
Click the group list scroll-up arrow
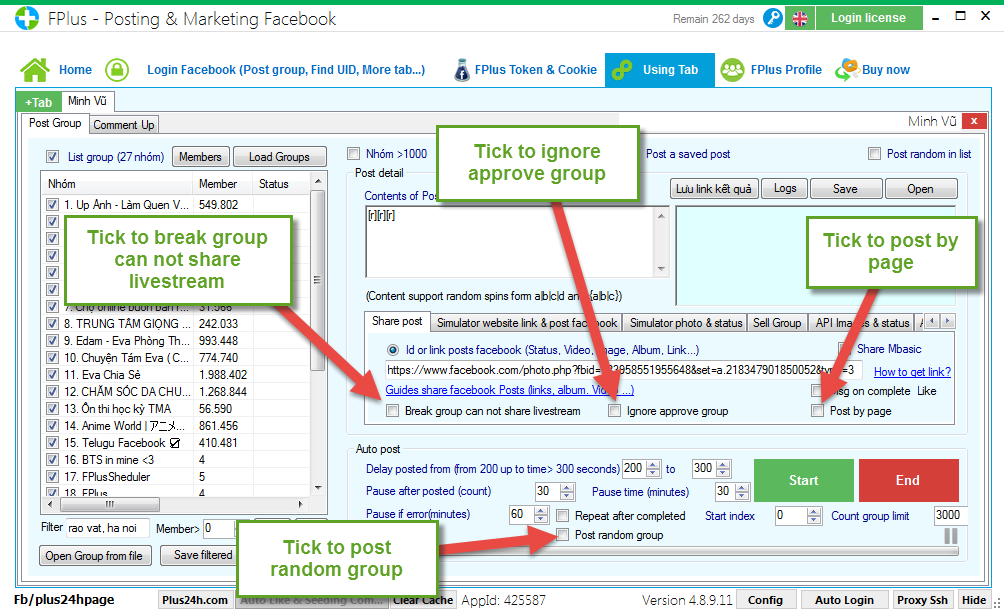point(318,181)
